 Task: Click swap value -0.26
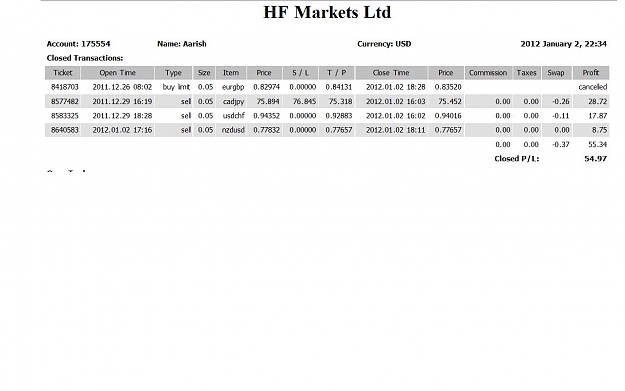561,101
